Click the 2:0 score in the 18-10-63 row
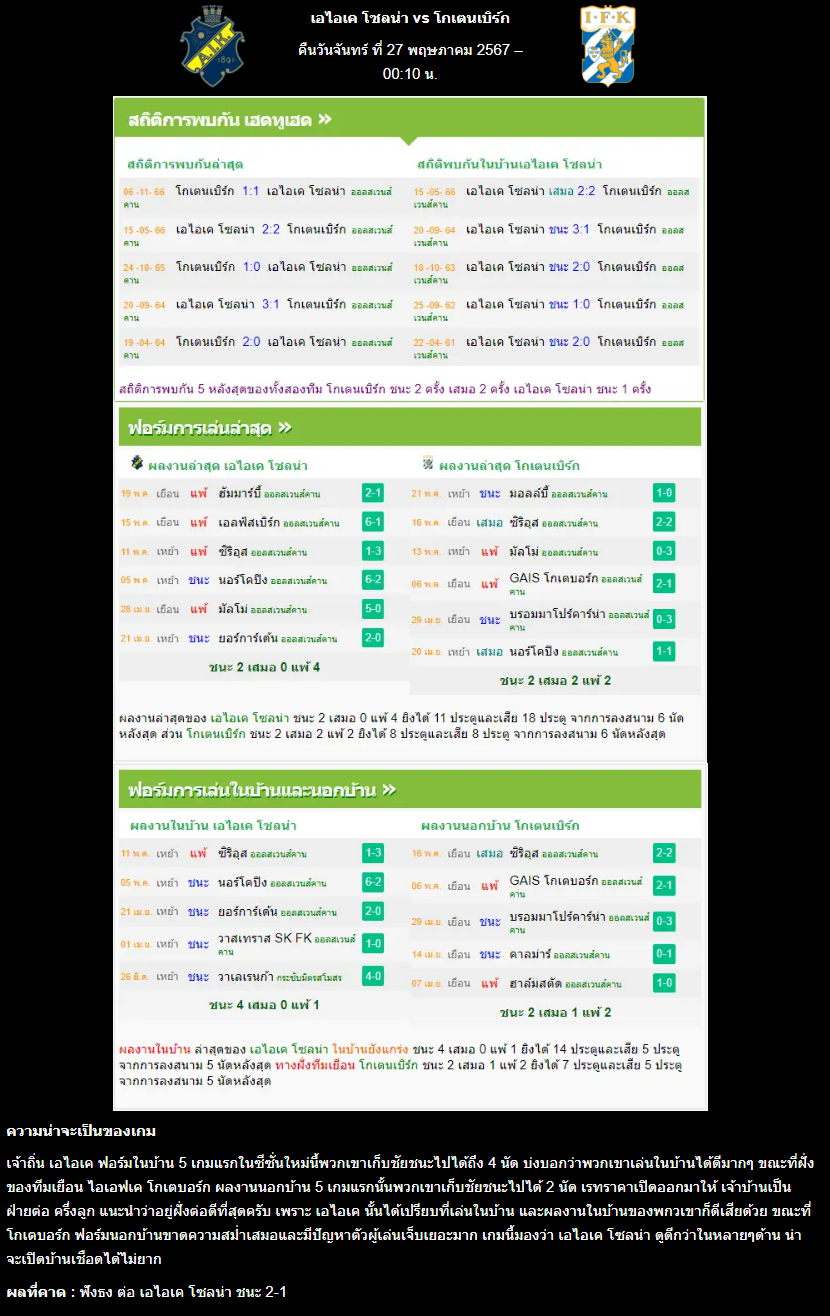This screenshot has height=1316, width=830. [x=581, y=266]
